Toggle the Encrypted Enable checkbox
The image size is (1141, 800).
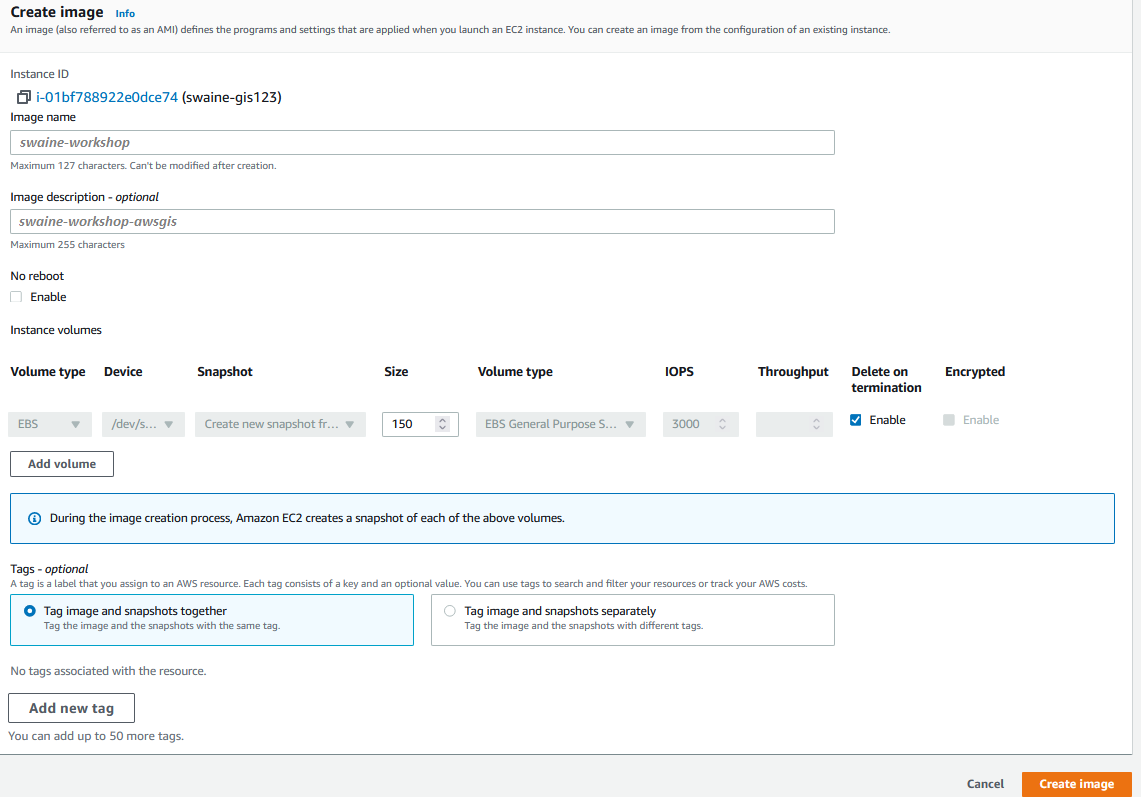click(949, 420)
